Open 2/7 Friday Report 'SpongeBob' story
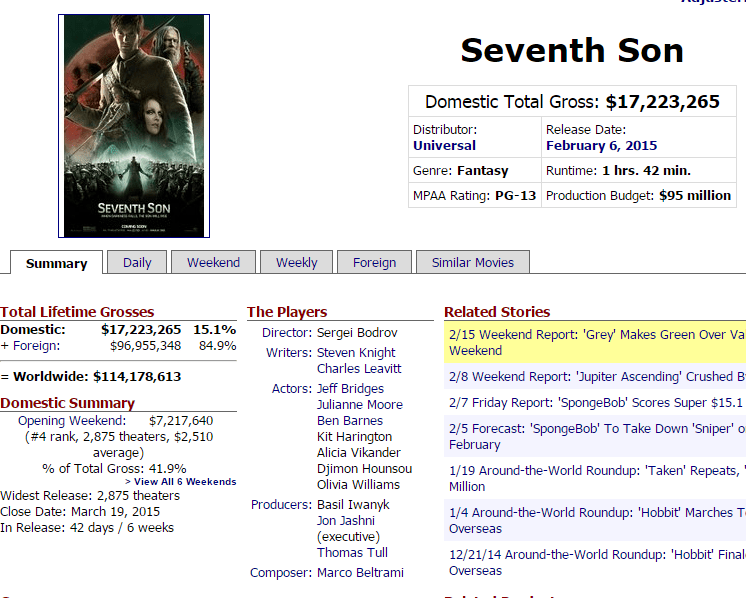Viewport: 746px width, 598px height. (x=596, y=403)
